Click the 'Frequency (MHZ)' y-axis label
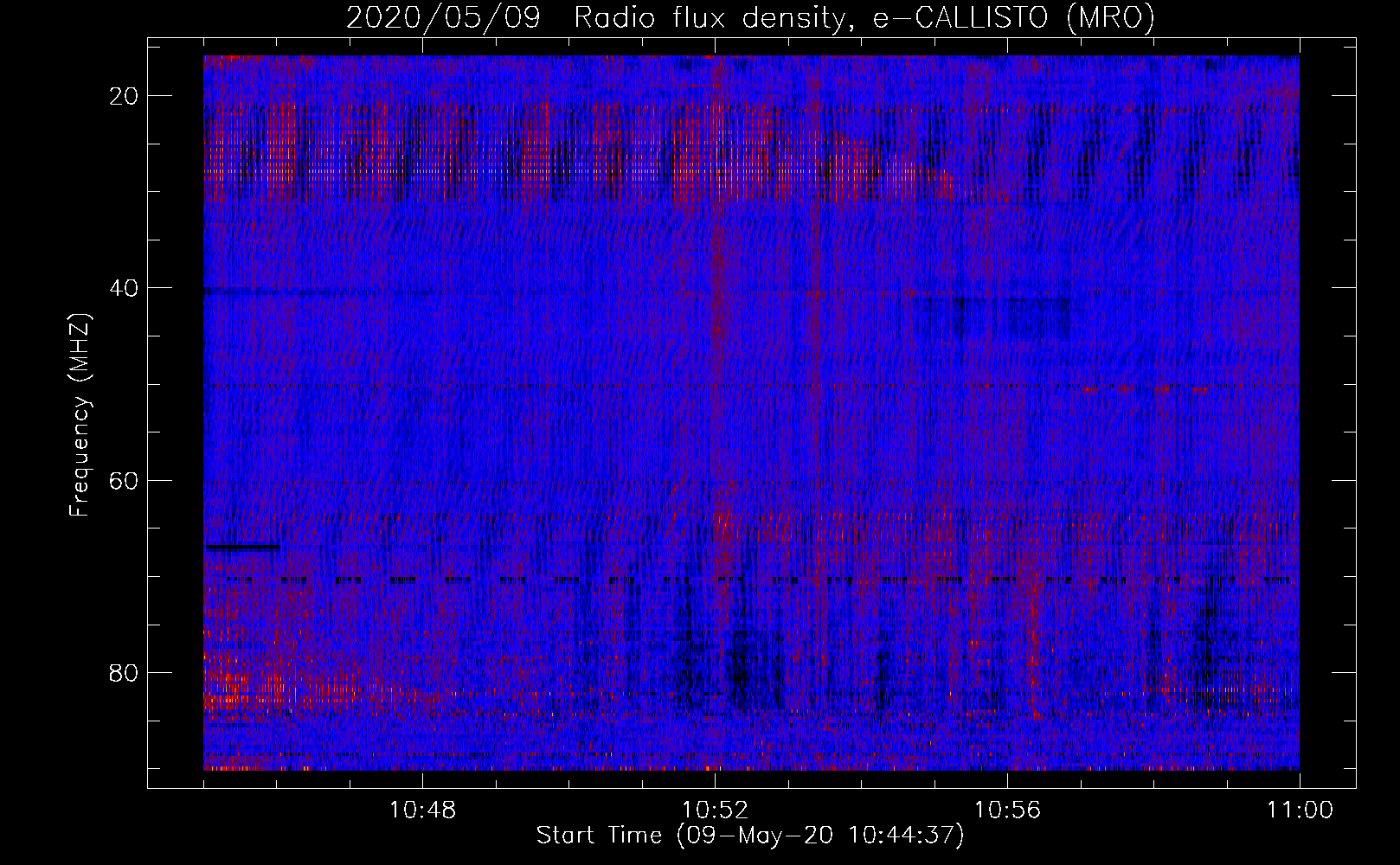Viewport: 1400px width, 865px height. point(80,415)
